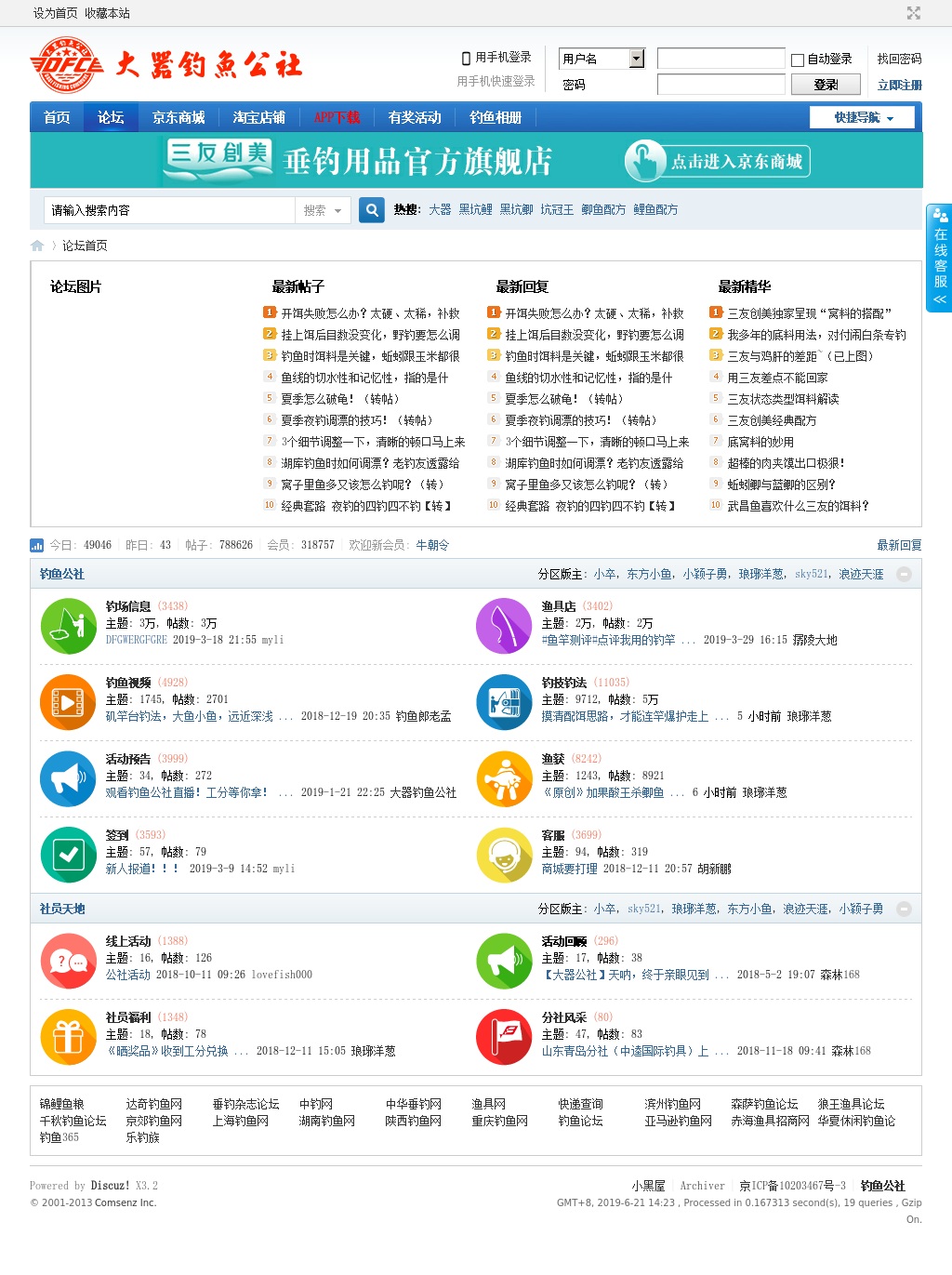Open 底窝料的妙用 in 最新精华

760,442
